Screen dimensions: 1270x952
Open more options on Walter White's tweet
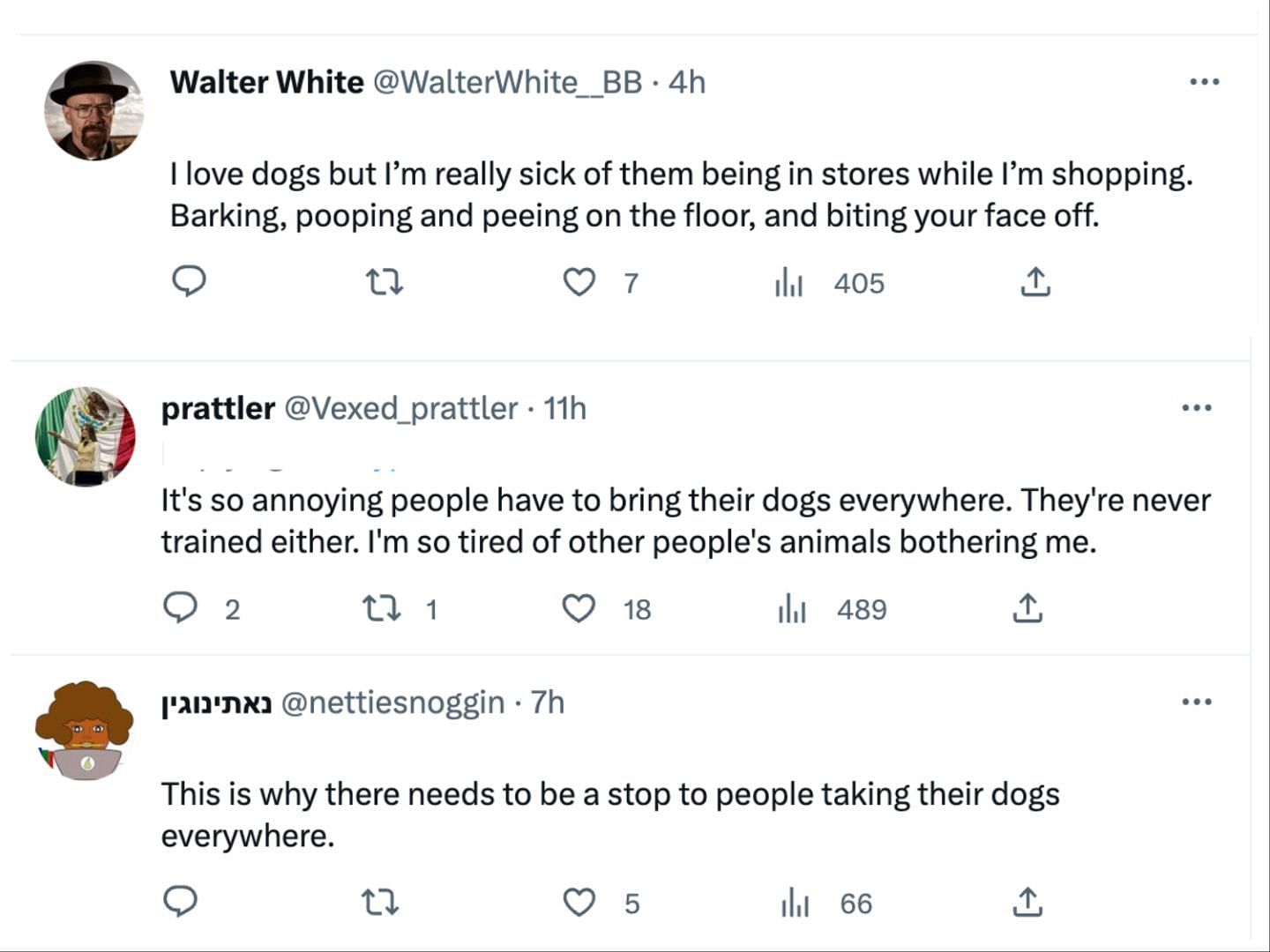tap(1204, 82)
